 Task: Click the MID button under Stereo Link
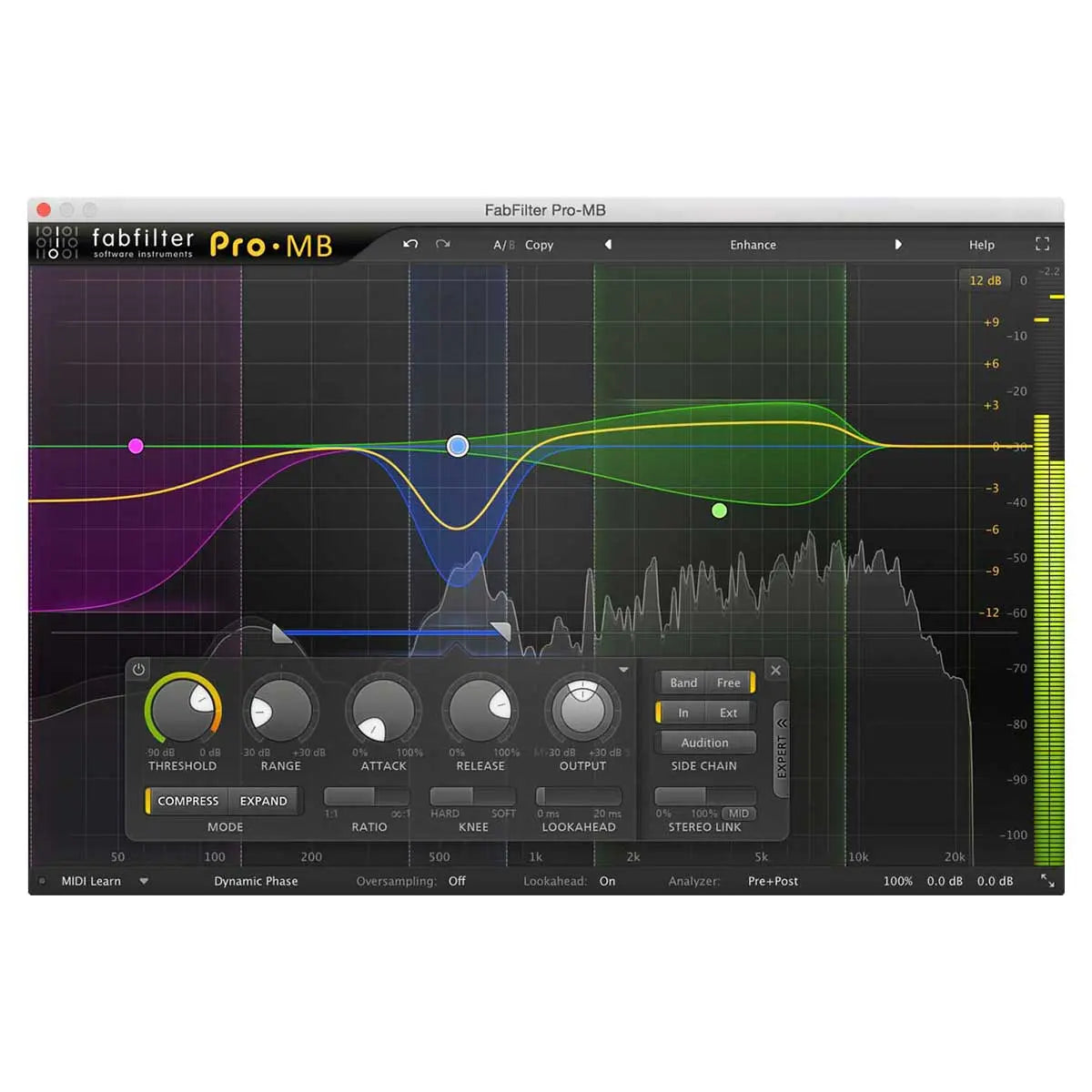tap(739, 814)
